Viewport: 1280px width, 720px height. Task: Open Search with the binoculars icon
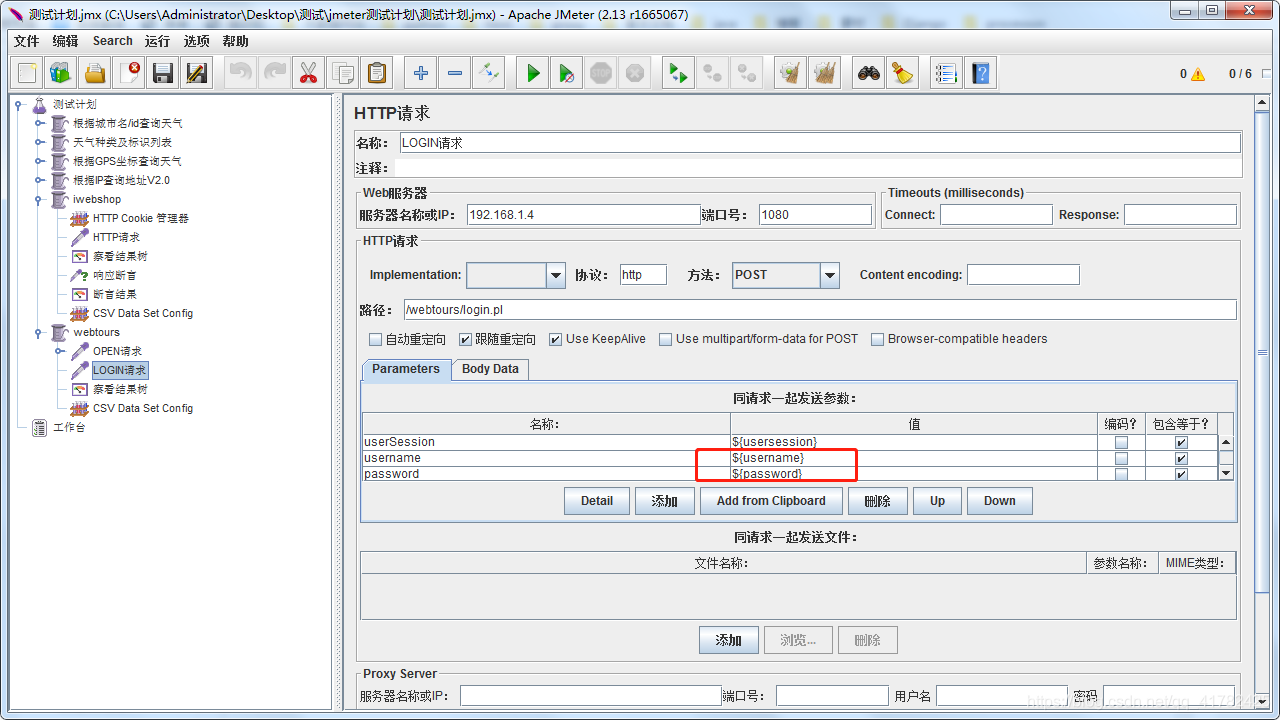[869, 73]
